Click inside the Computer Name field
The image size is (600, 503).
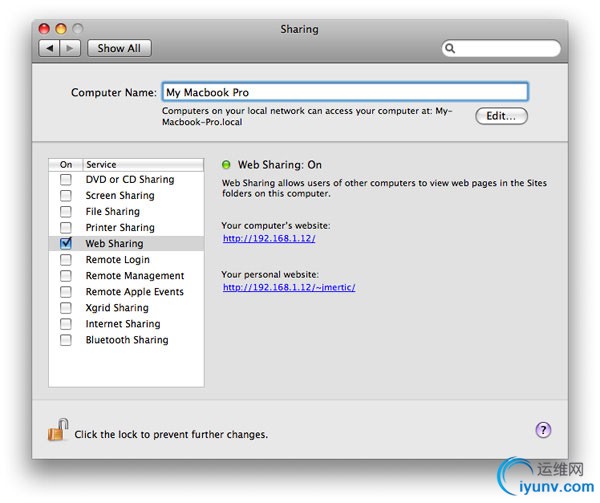(345, 92)
